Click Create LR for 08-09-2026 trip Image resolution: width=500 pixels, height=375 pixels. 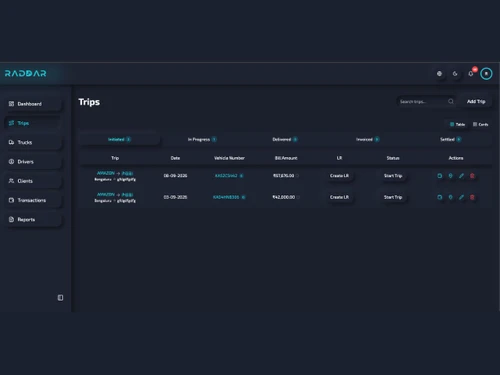[x=339, y=176]
